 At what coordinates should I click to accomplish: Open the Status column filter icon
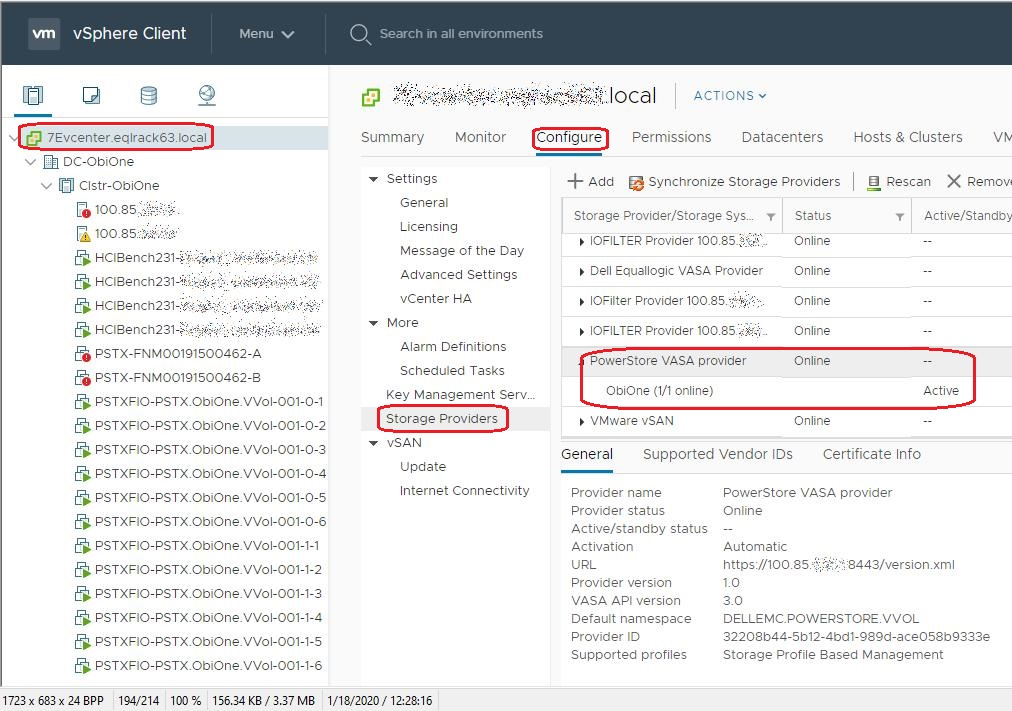(x=900, y=217)
